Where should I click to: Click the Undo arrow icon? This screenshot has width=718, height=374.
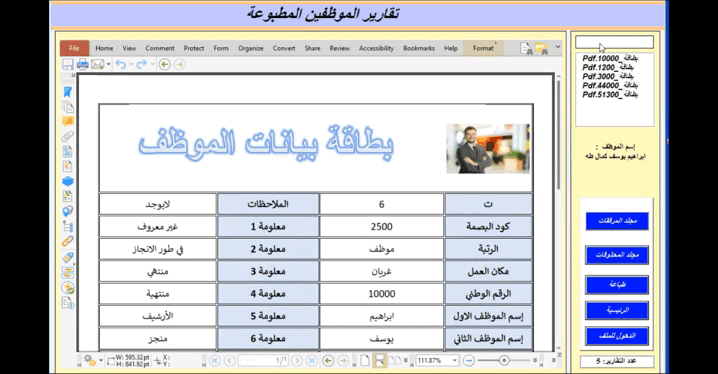(121, 65)
